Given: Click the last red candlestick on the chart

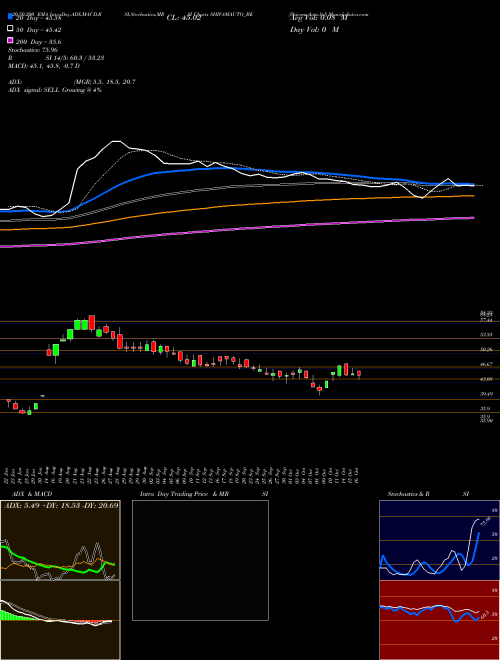Looking at the screenshot, I should (x=359, y=374).
